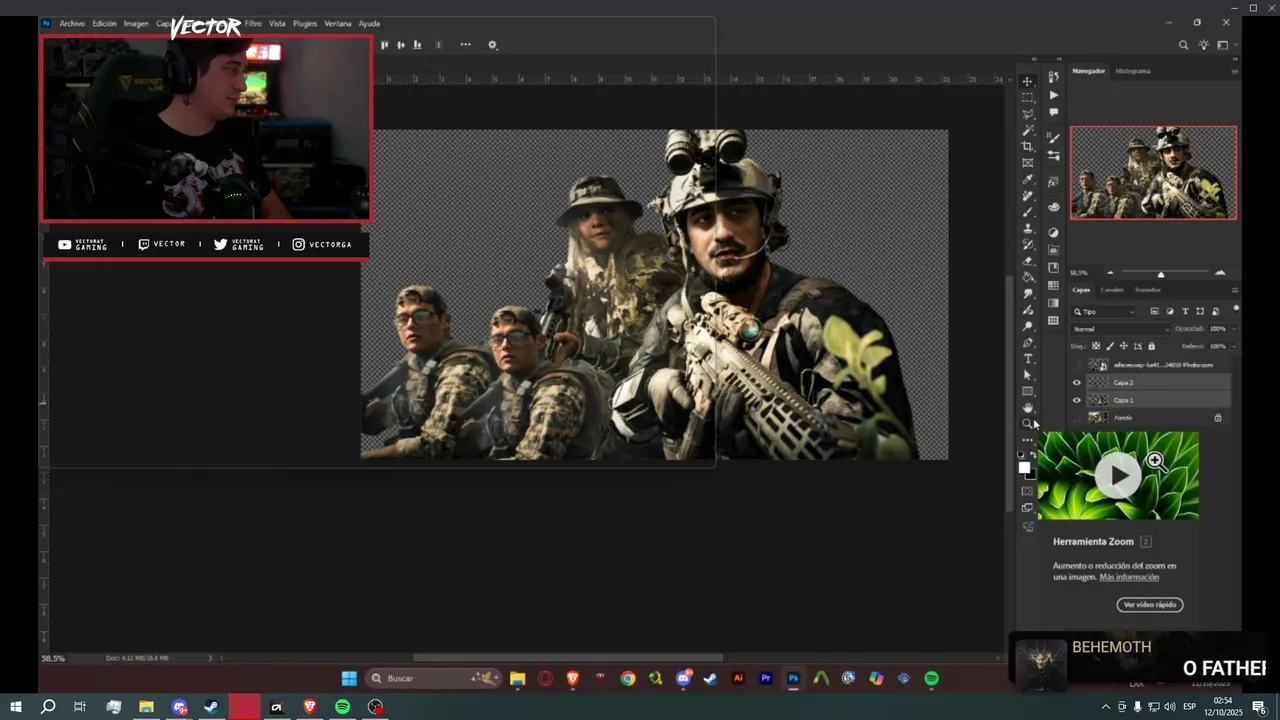Select the Eyedropper tool
The image size is (1280, 720).
pos(1028,180)
